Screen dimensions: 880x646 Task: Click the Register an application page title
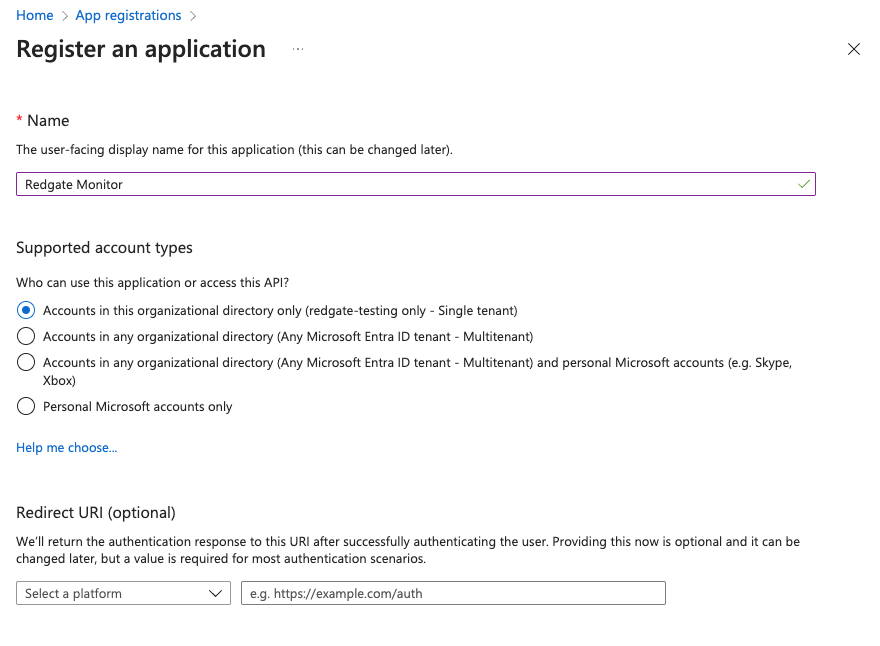tap(141, 49)
